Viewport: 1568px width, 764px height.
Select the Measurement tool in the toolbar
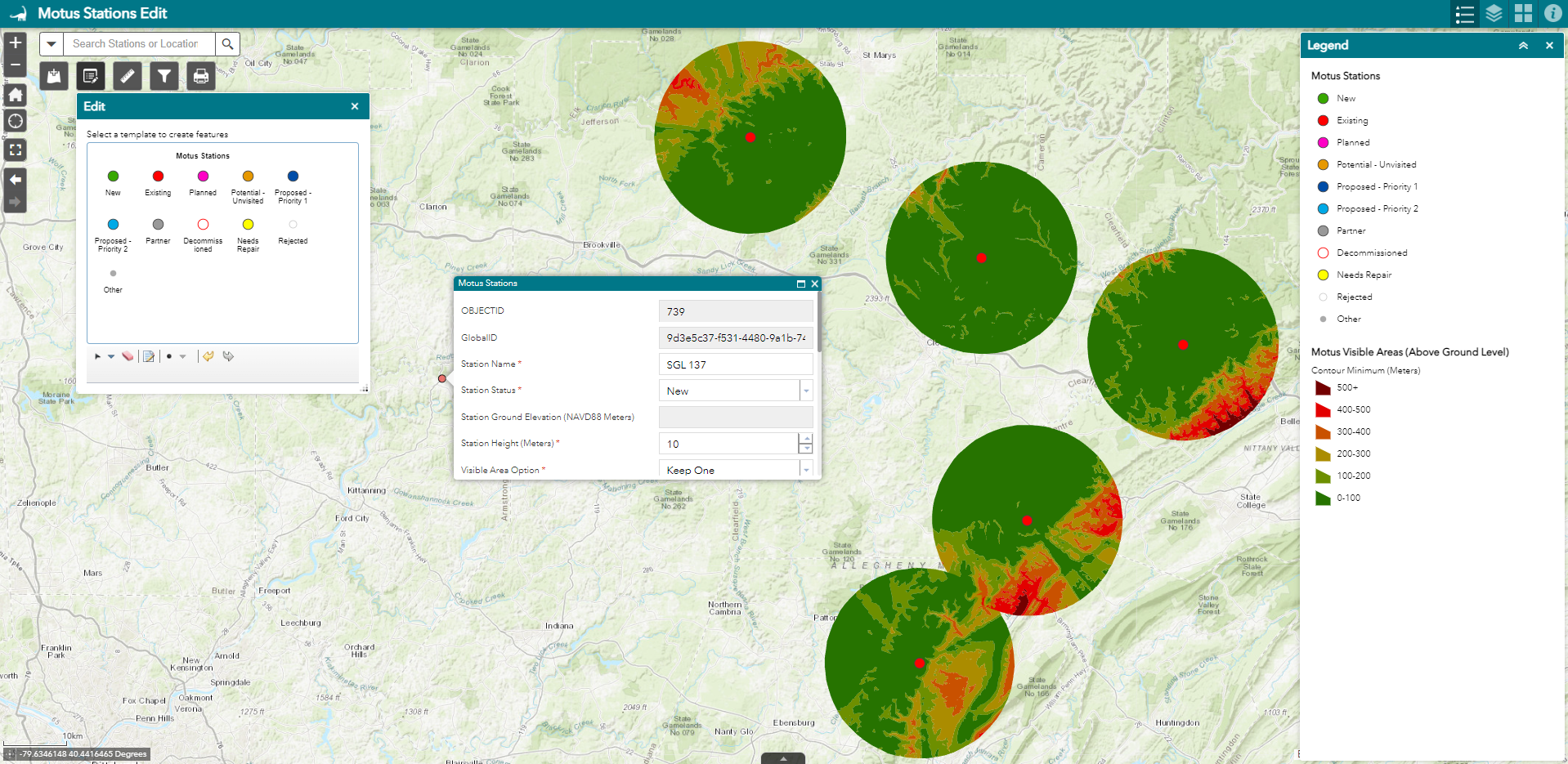point(127,76)
